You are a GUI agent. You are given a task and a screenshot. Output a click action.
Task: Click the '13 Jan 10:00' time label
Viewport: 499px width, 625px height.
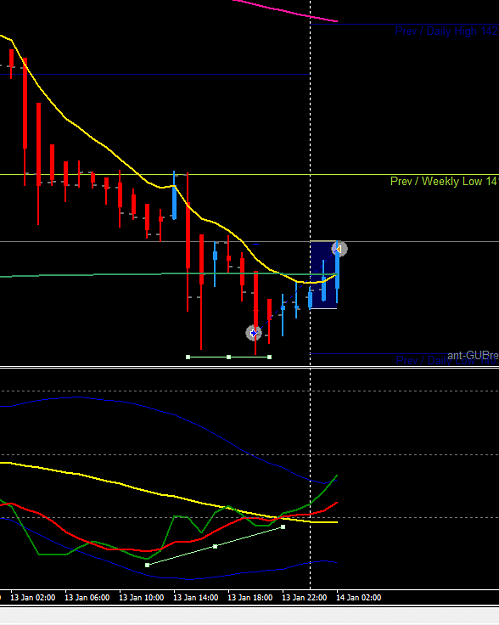click(141, 597)
